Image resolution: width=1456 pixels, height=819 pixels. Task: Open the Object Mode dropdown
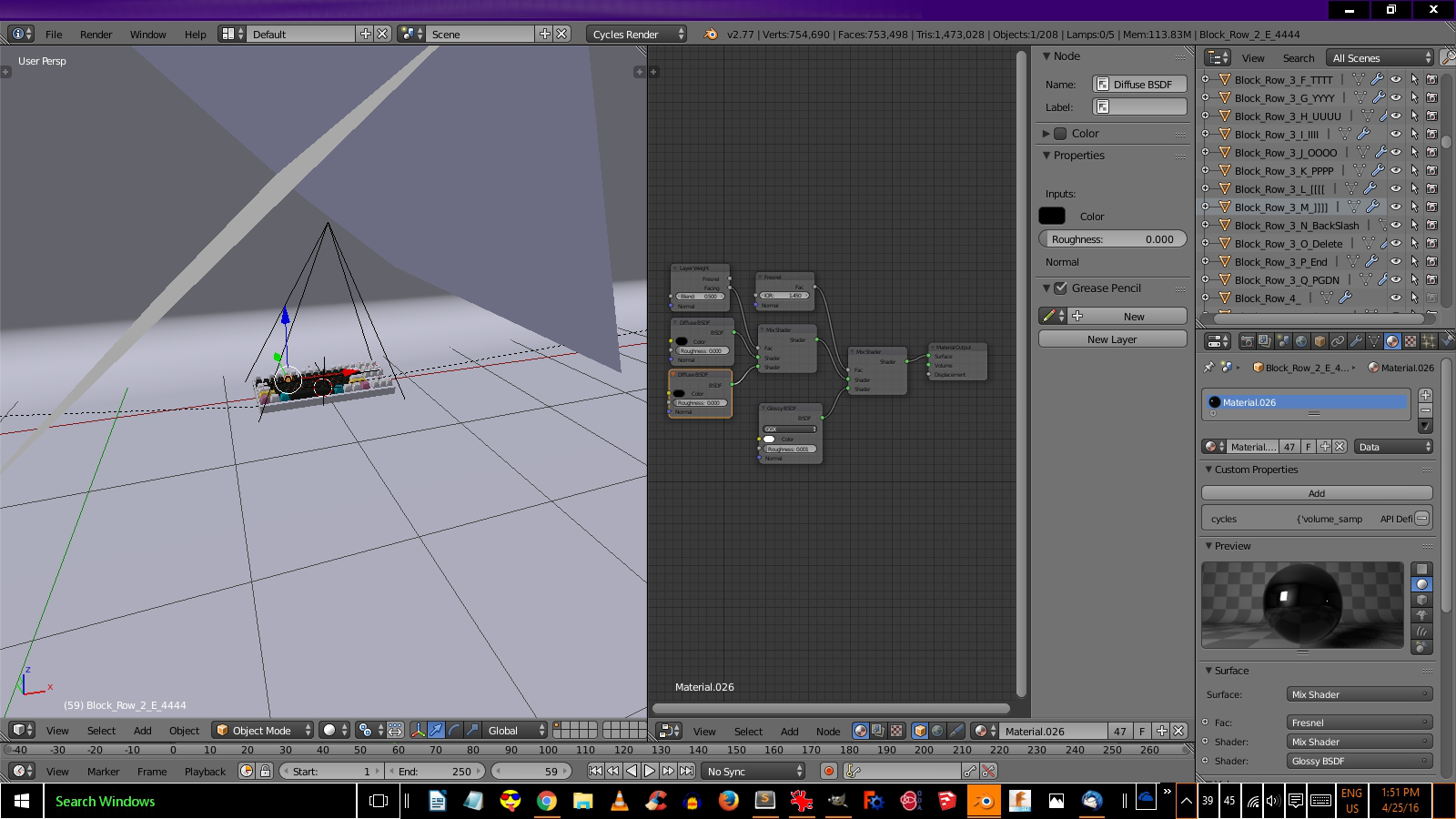(x=263, y=730)
